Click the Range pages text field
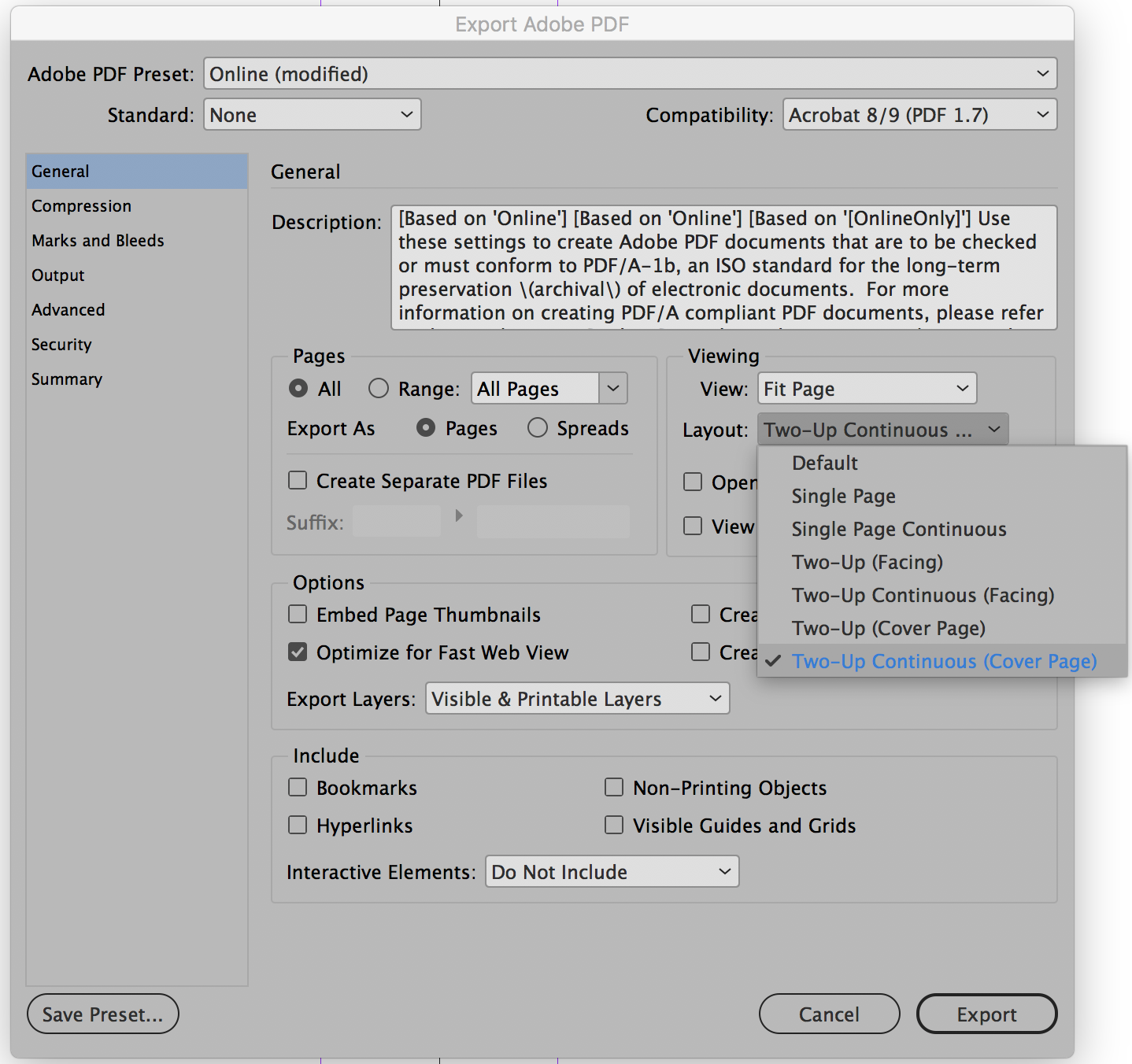The width and height of the screenshot is (1132, 1064). click(535, 389)
